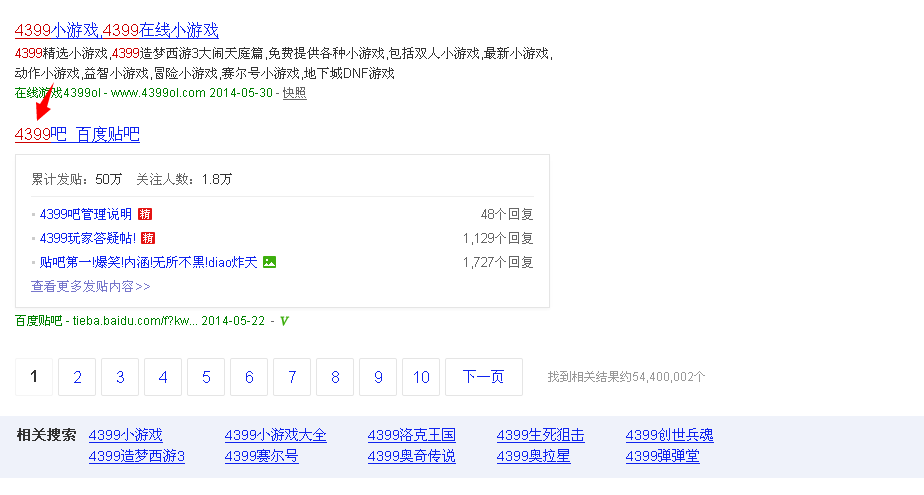Open related search 4399造梦西游3

point(137,457)
